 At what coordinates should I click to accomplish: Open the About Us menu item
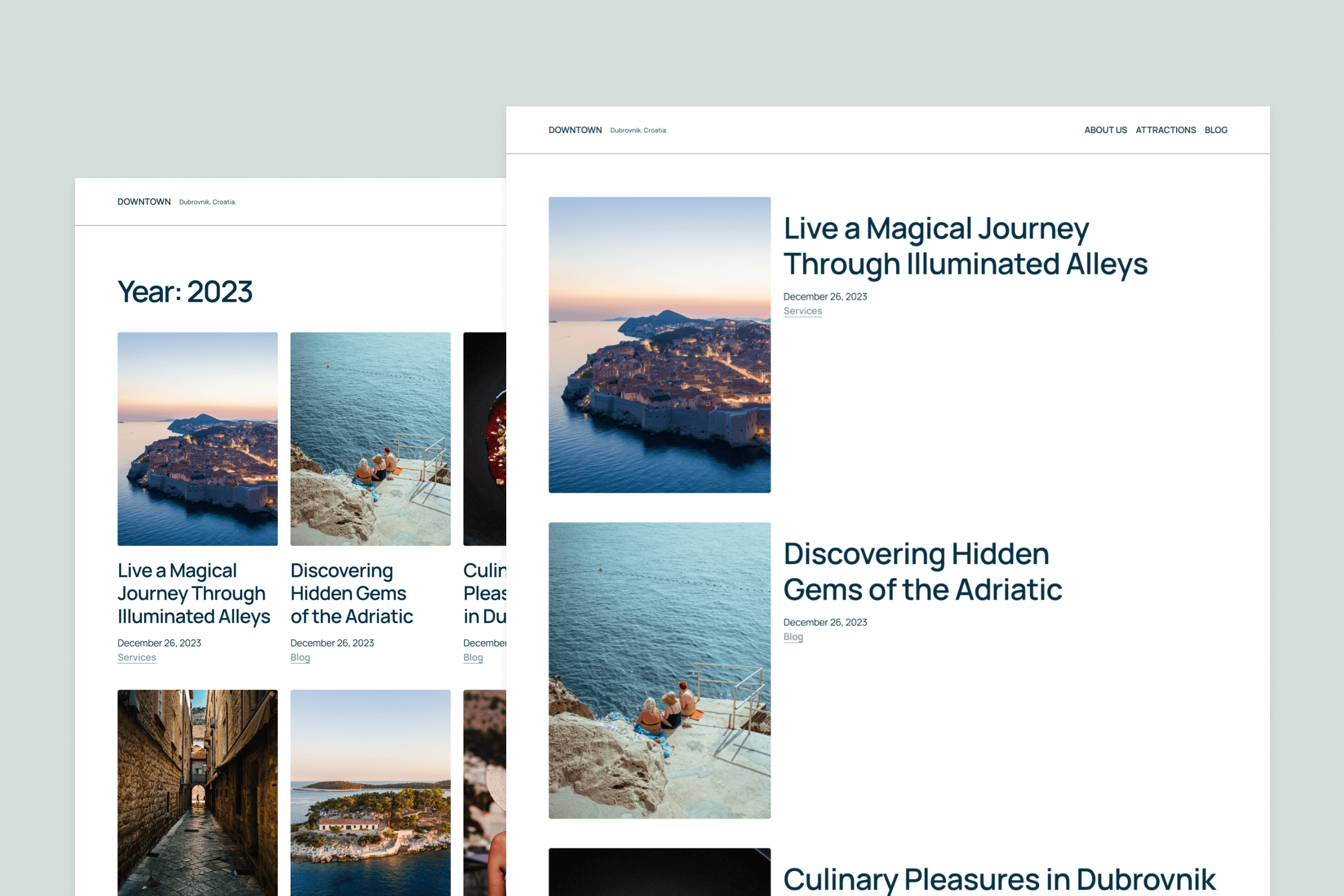tap(1105, 130)
